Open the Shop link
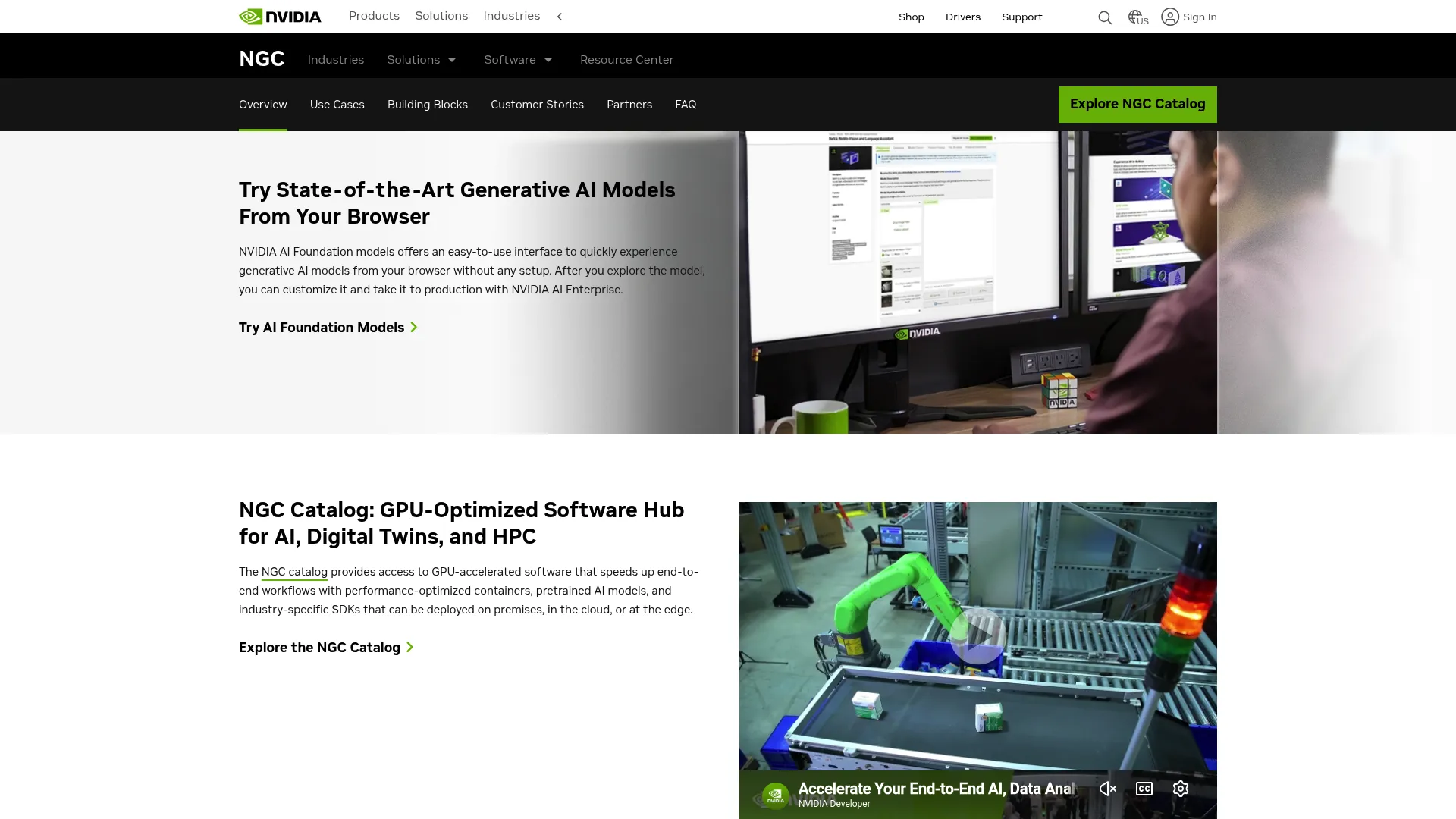This screenshot has width=1456, height=819. [x=912, y=17]
